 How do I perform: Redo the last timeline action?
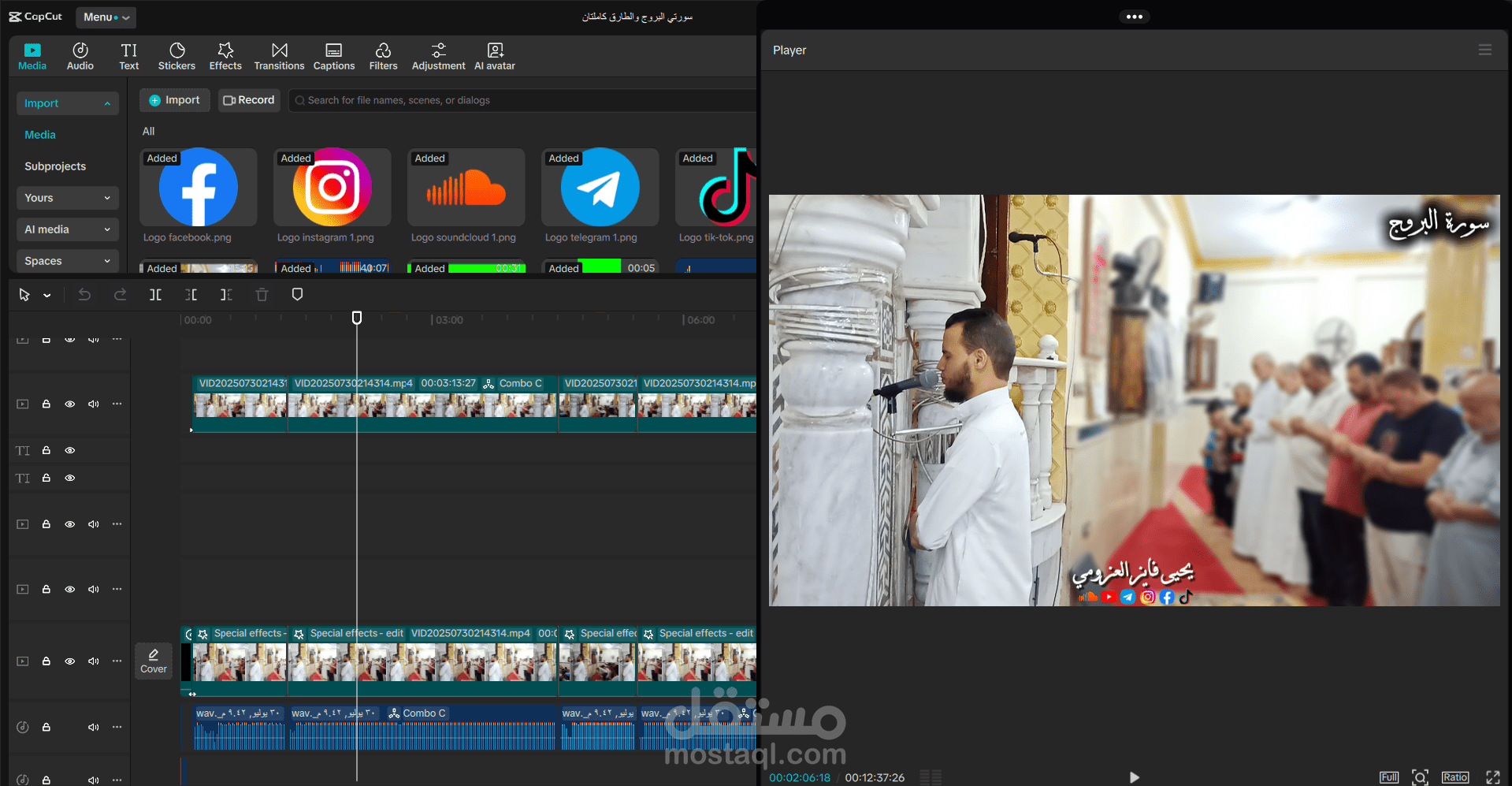[120, 295]
